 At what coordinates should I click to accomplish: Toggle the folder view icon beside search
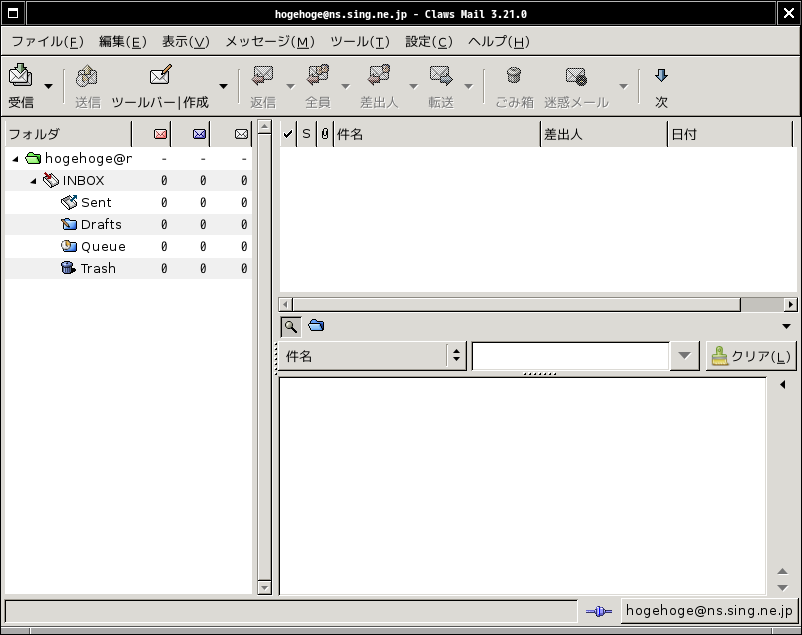pos(316,325)
